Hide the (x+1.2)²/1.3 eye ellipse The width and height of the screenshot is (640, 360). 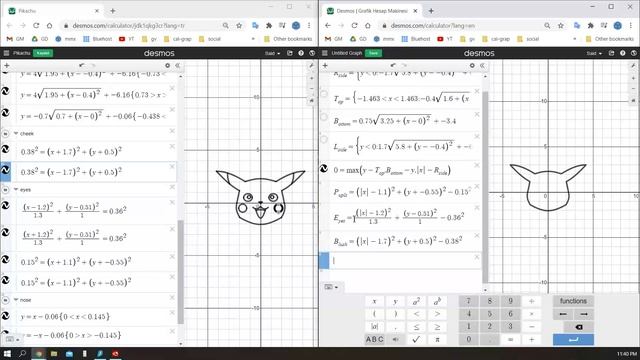click(x=5, y=233)
